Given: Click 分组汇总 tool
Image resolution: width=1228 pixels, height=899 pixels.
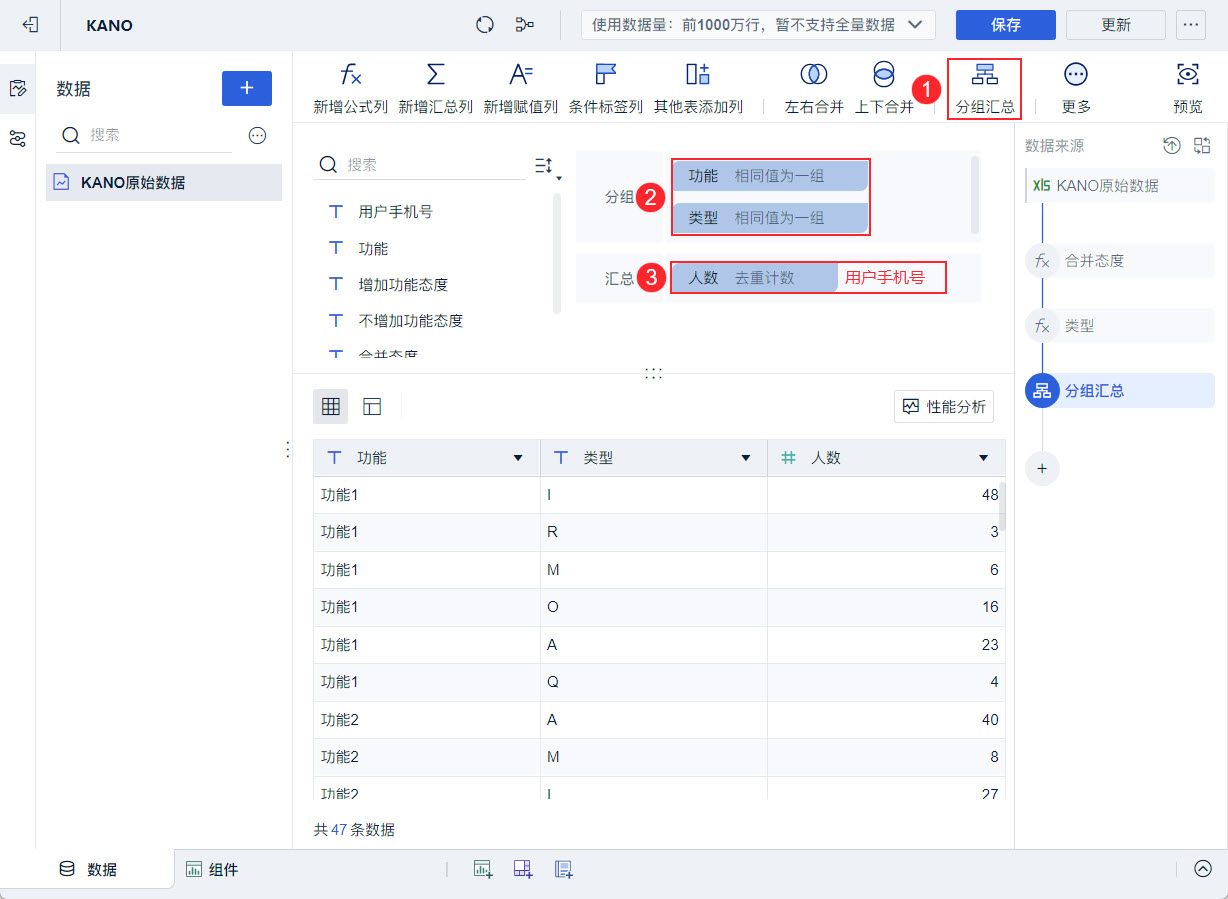Looking at the screenshot, I should coord(985,88).
